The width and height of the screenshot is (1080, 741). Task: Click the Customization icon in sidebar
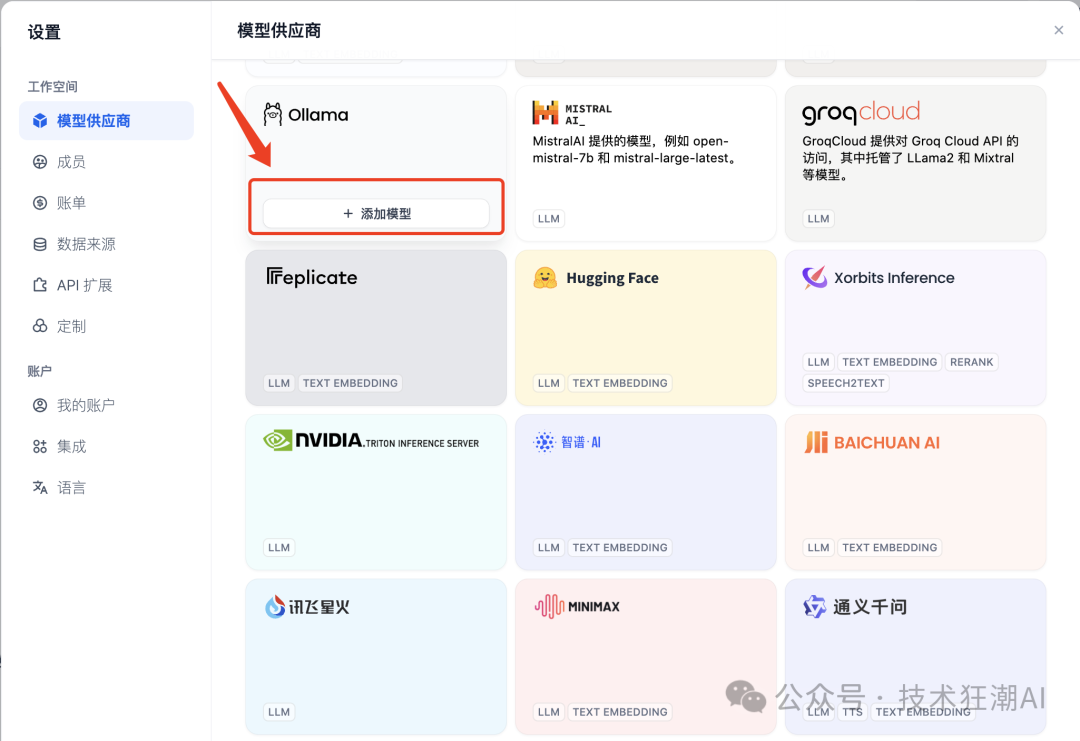[40, 326]
